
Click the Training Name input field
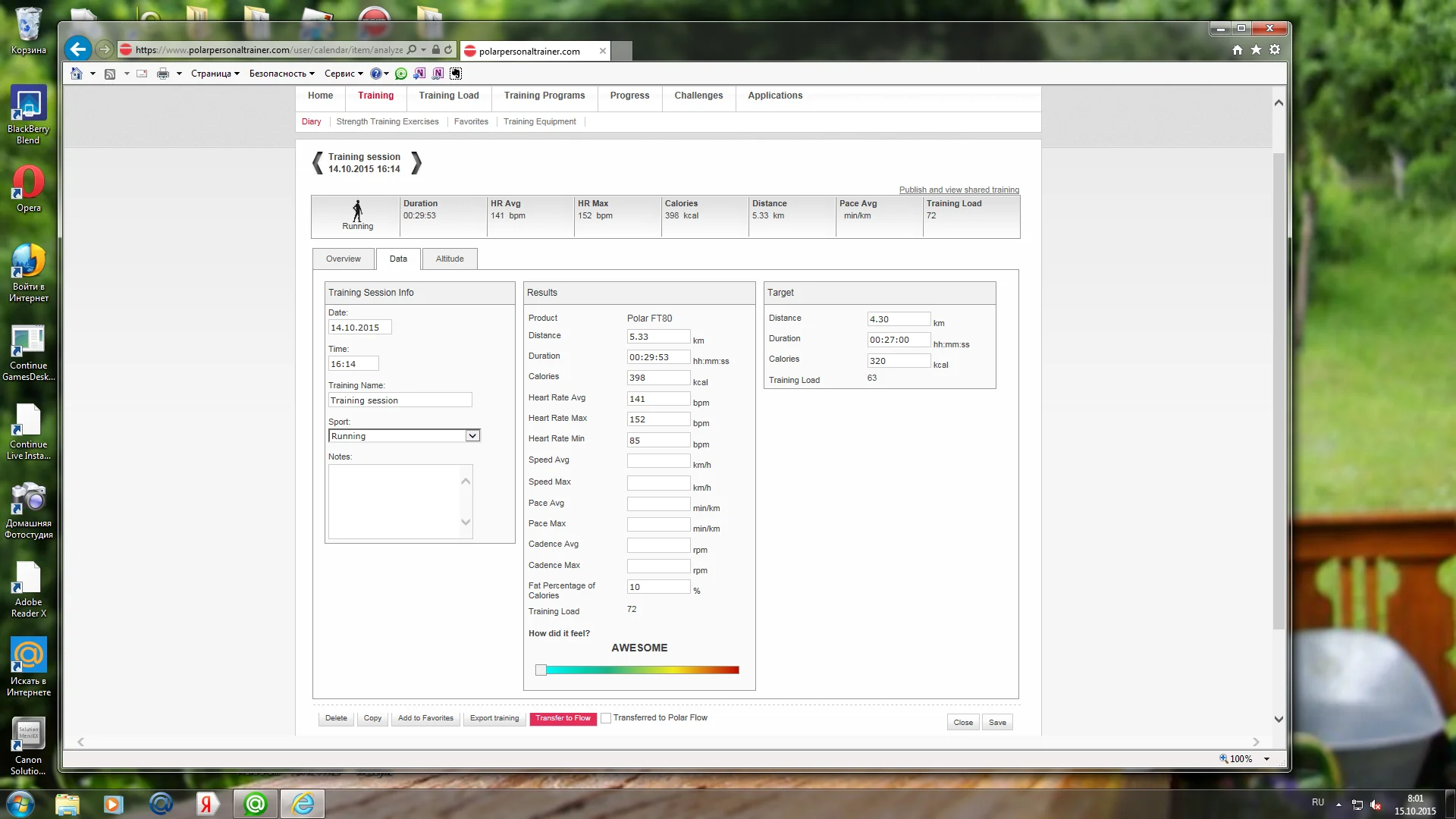[400, 400]
